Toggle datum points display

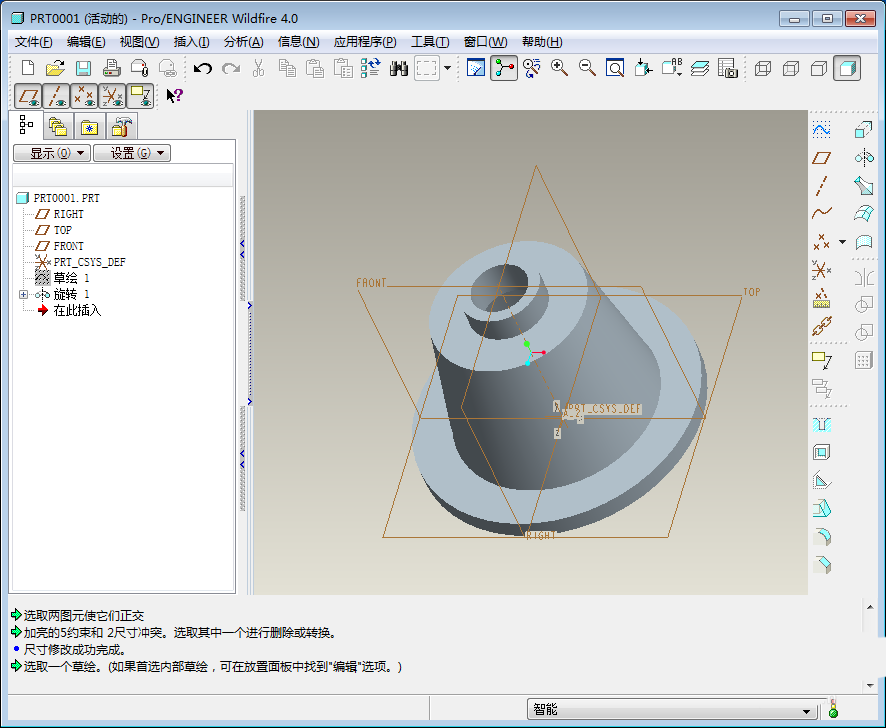84,96
